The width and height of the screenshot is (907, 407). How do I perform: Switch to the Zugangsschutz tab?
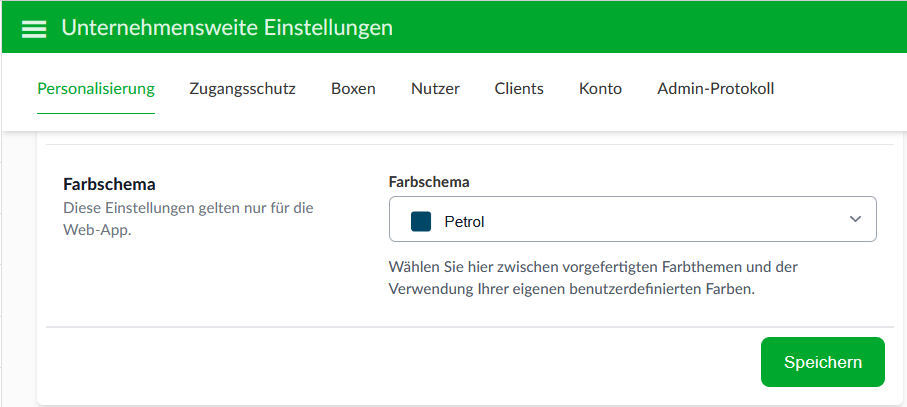coord(242,89)
